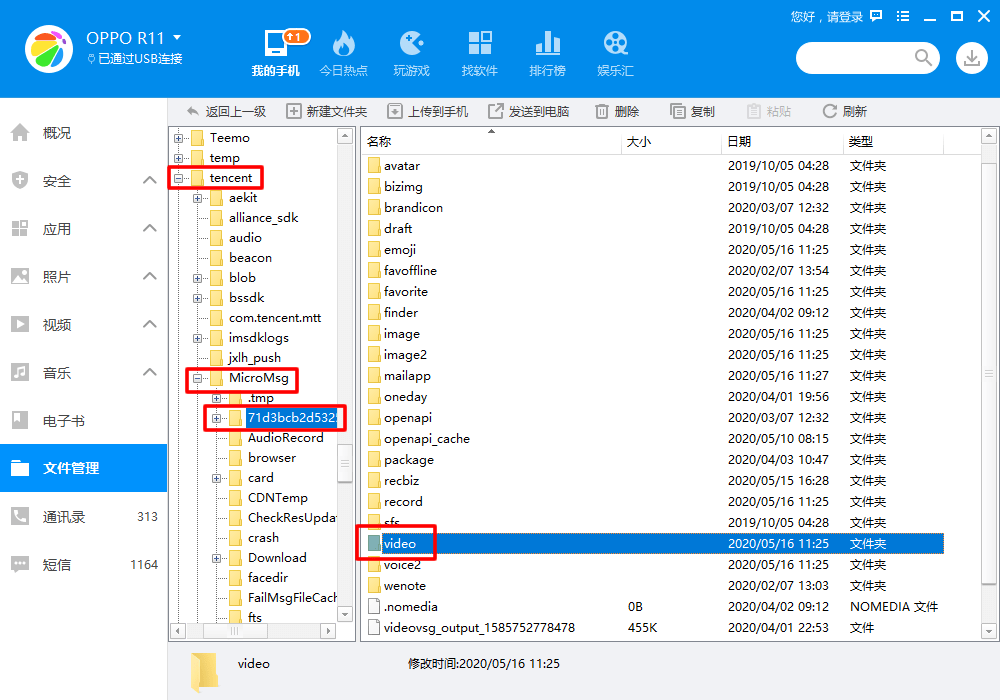Open the Play Games (玩游戏) tab
The height and width of the screenshot is (700, 1000).
(411, 53)
